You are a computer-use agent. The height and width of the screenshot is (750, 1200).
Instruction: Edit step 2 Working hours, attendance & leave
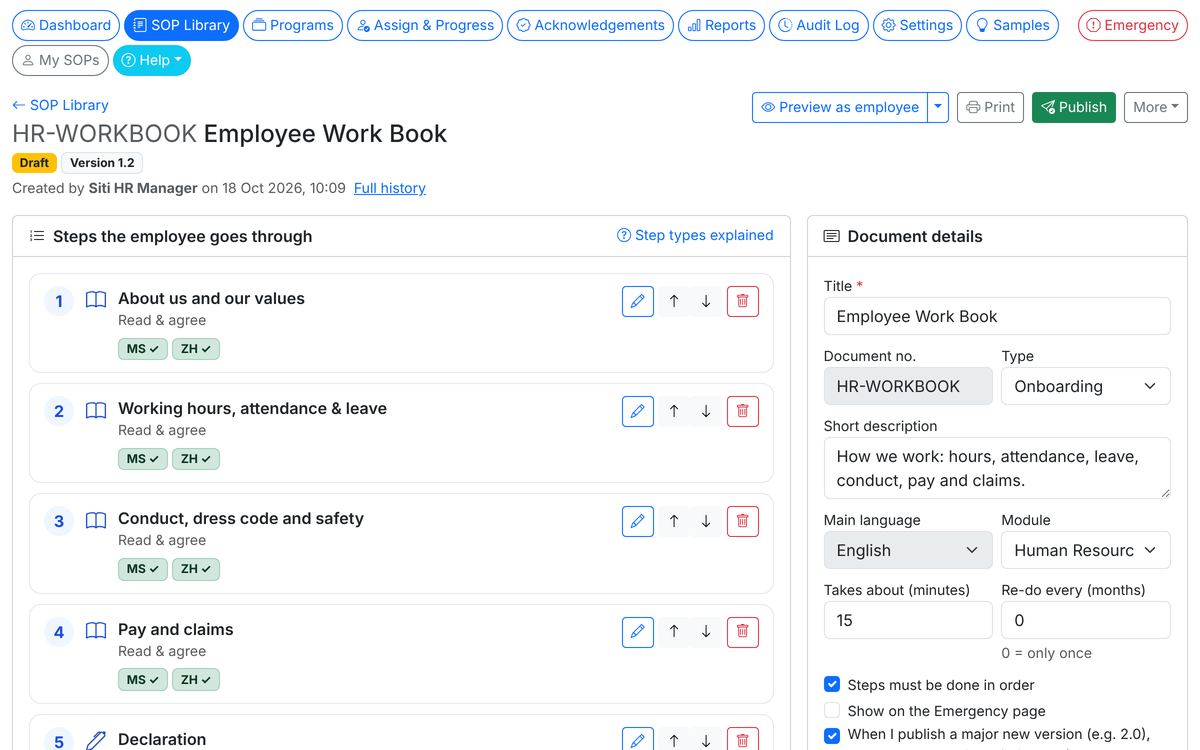(638, 411)
